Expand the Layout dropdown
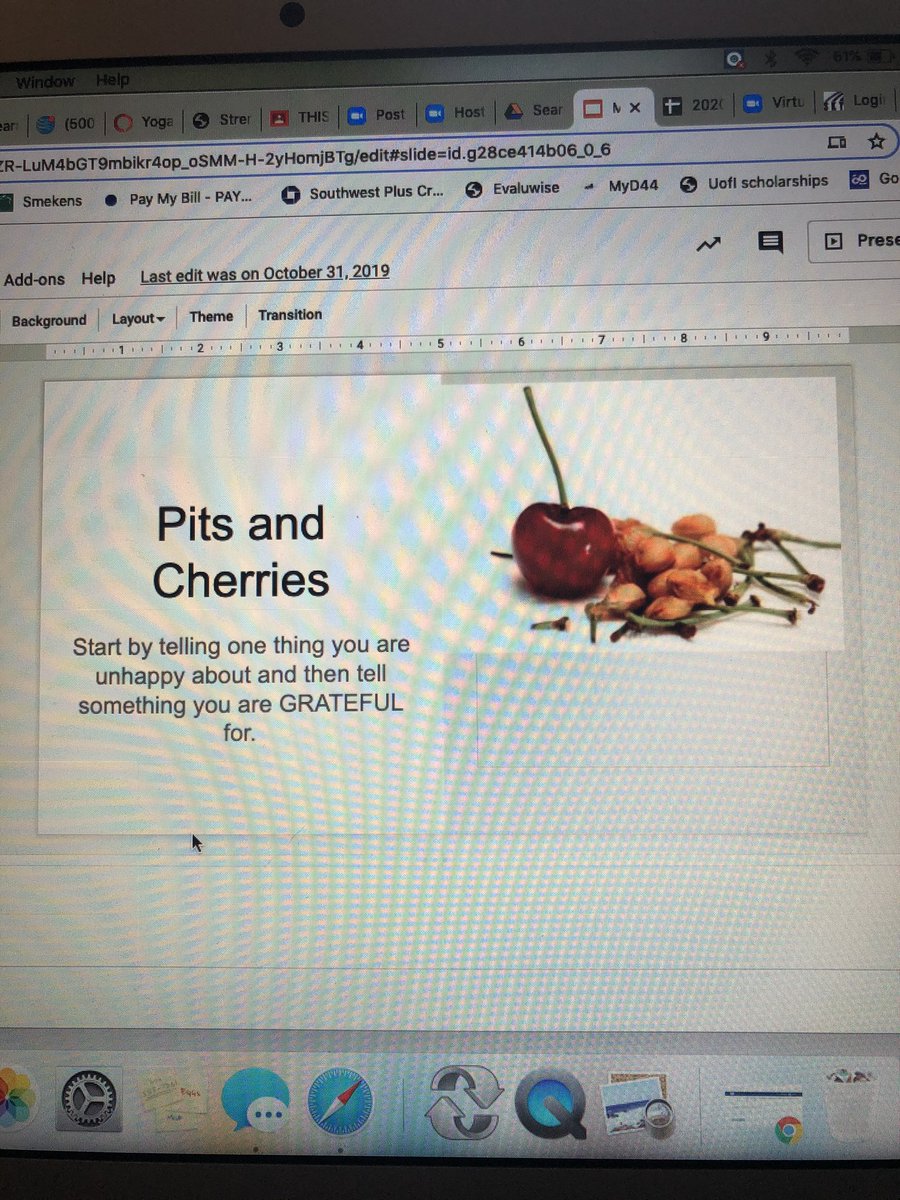The width and height of the screenshot is (900, 1200). (138, 318)
